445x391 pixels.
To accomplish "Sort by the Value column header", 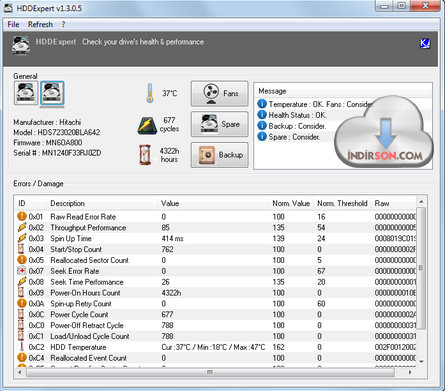I will click(x=213, y=203).
